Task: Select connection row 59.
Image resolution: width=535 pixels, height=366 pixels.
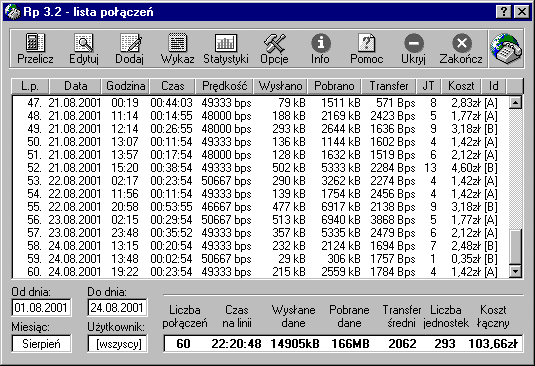Action: click(260, 259)
